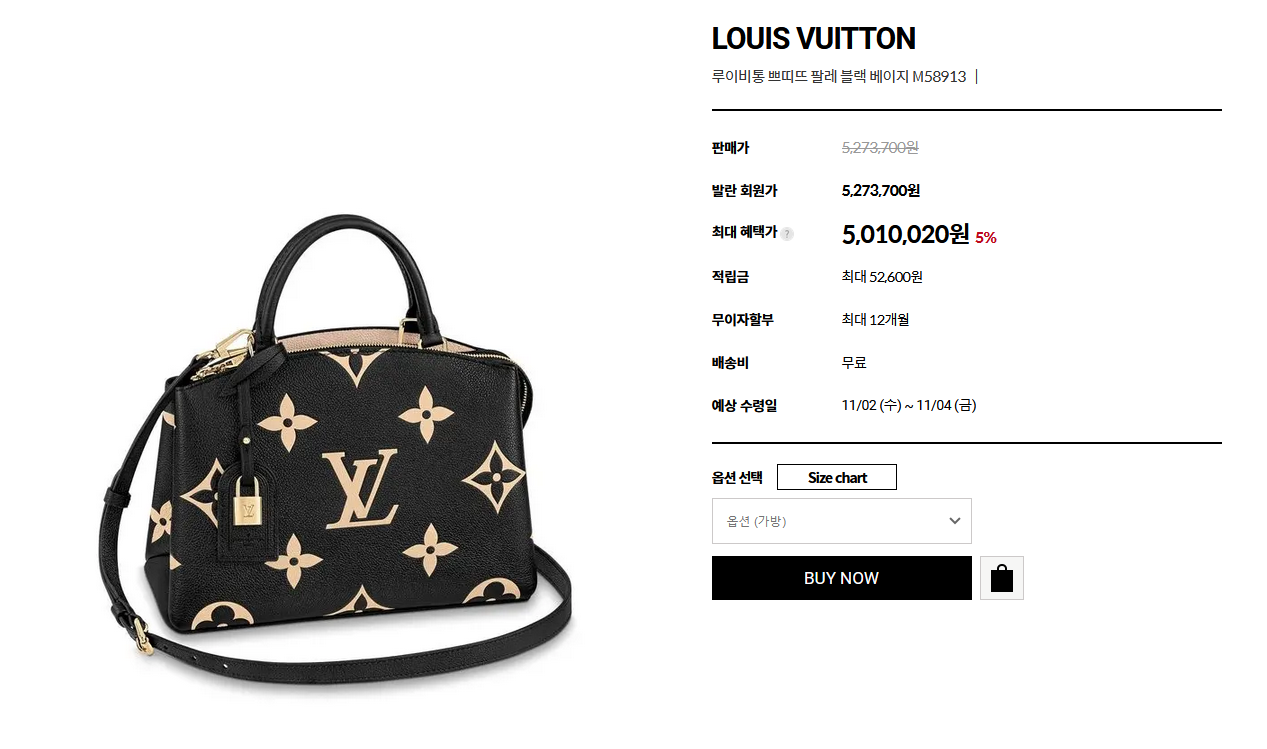Image resolution: width=1267 pixels, height=749 pixels.
Task: Click the 발란 회원가 5,273,700원 member price
Action: (881, 190)
